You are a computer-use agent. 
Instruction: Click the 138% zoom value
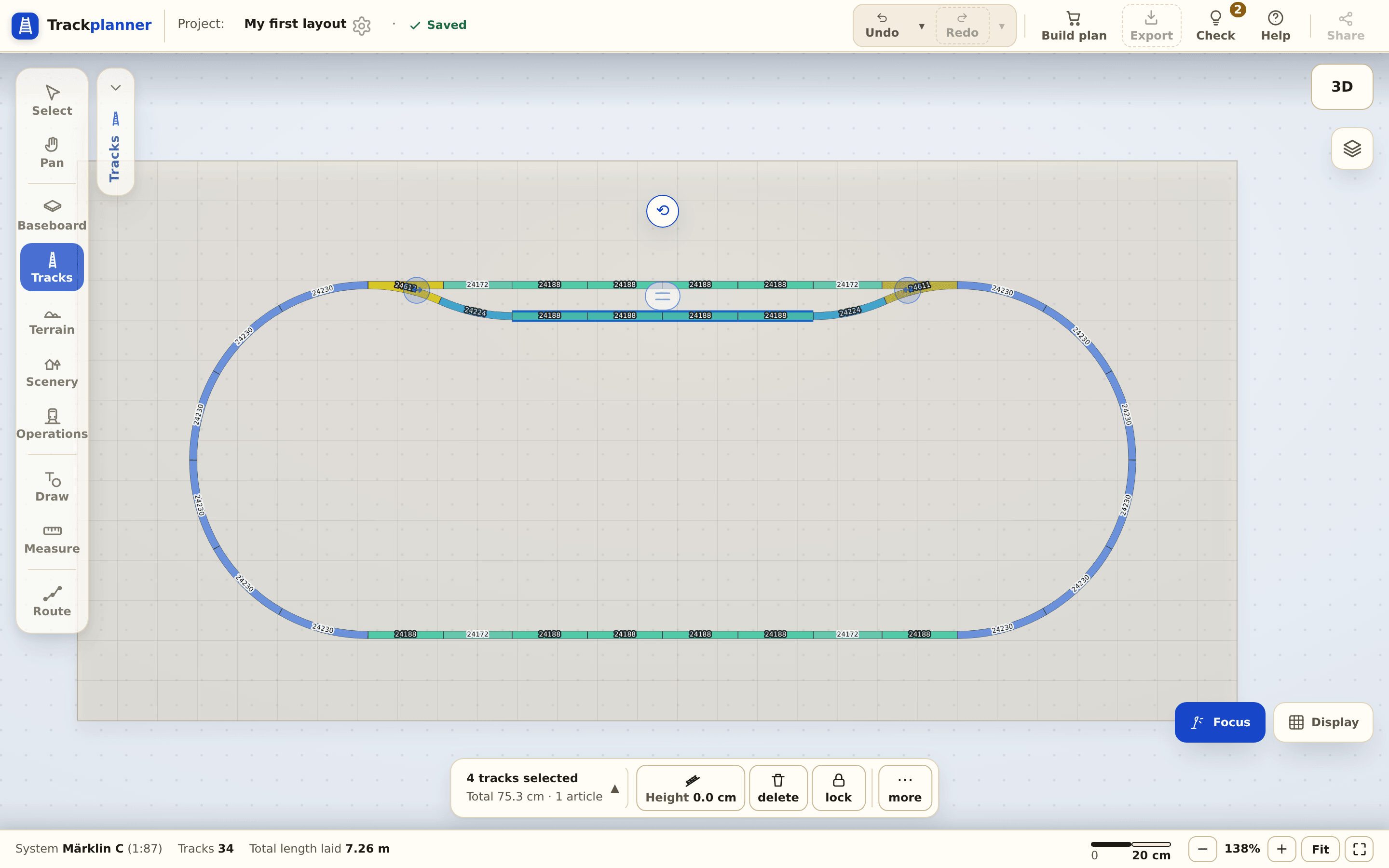click(1242, 849)
